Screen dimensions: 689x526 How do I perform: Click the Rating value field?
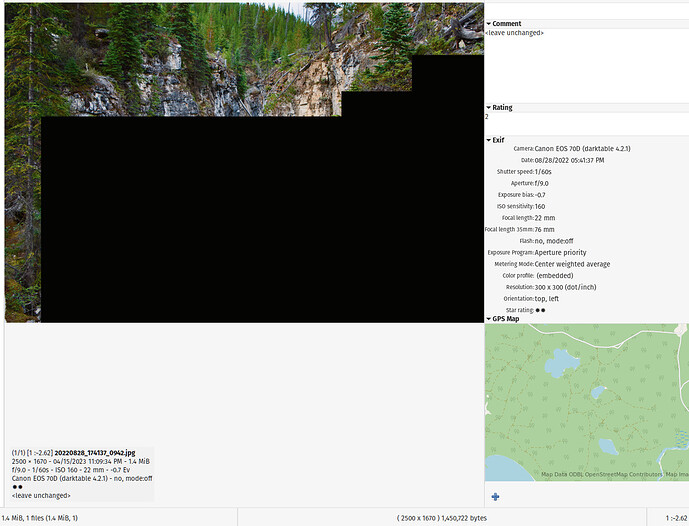click(585, 117)
